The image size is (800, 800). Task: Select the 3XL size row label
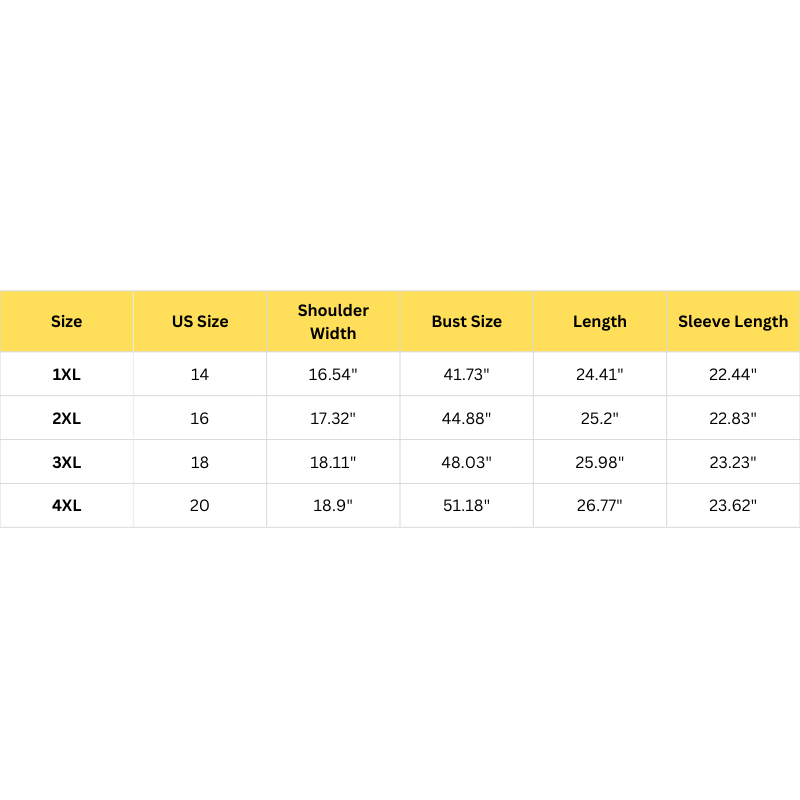tap(67, 462)
